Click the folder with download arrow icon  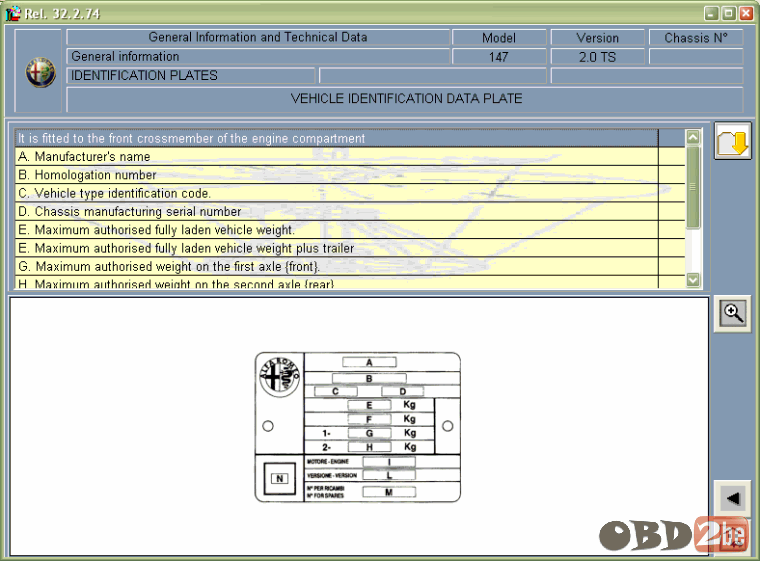[732, 141]
